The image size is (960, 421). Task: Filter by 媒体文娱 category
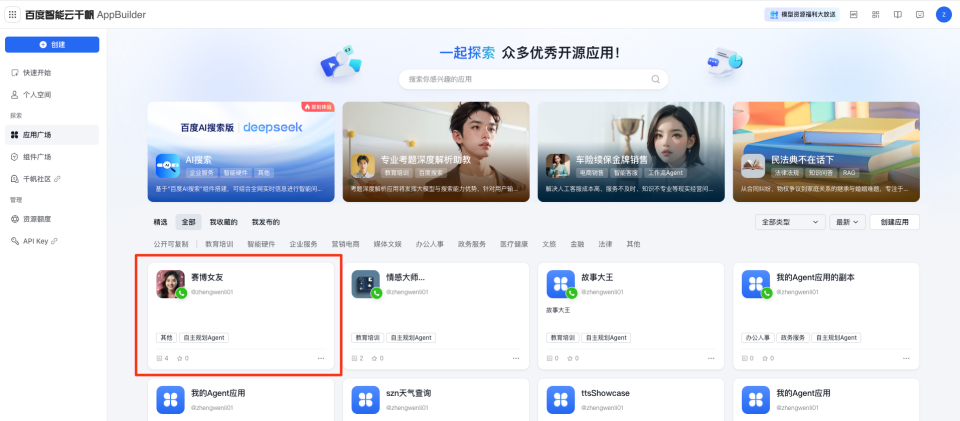coord(388,244)
